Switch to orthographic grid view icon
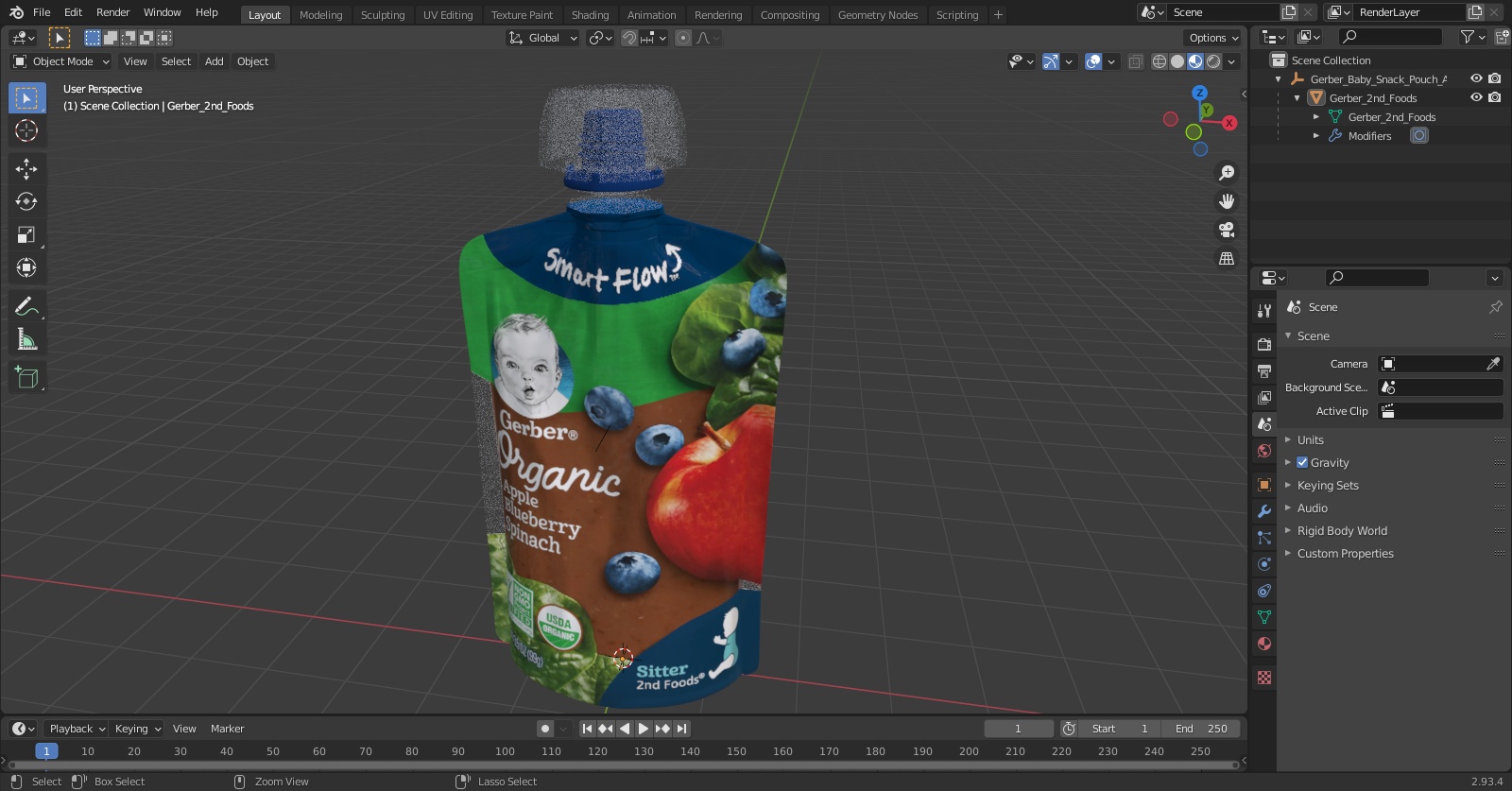The image size is (1512, 791). [x=1227, y=258]
